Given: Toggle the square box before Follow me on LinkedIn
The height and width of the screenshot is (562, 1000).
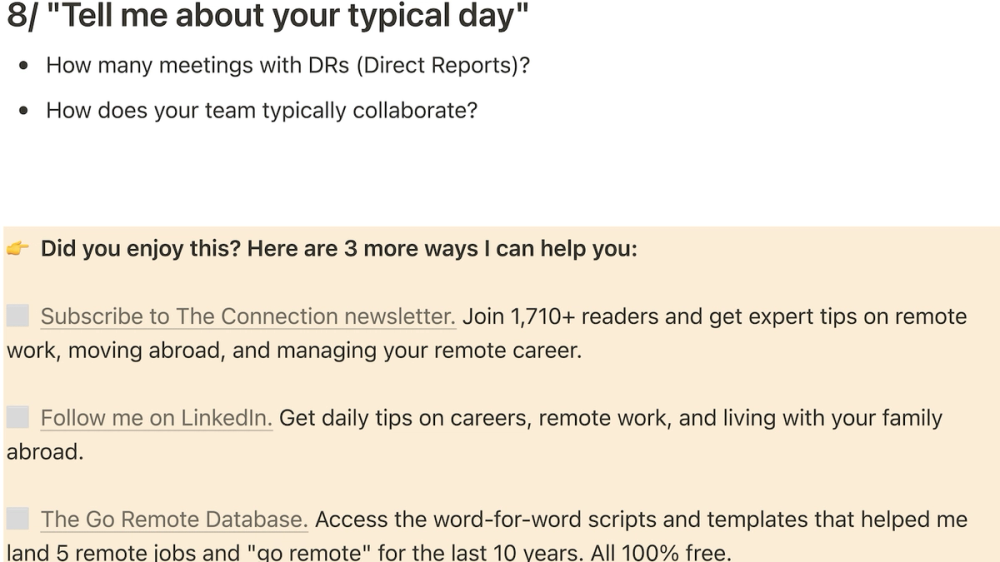Looking at the screenshot, I should pyautogui.click(x=18, y=417).
